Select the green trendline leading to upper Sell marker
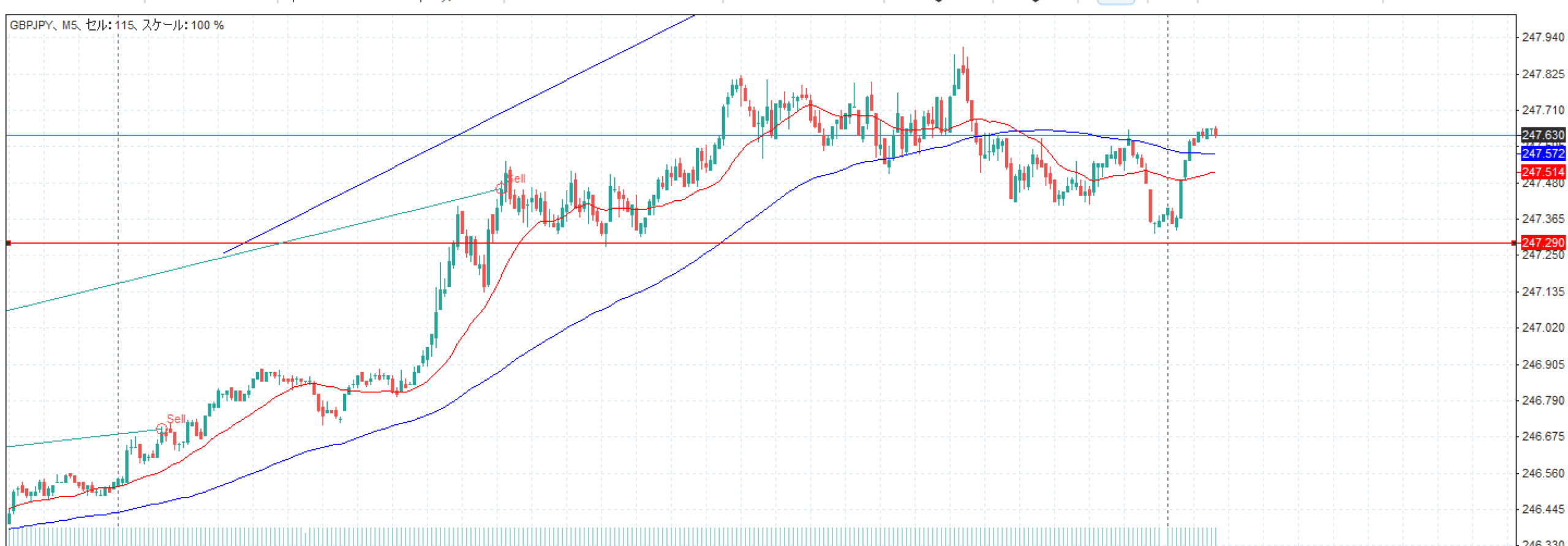The height and width of the screenshot is (546, 1568). (x=245, y=252)
